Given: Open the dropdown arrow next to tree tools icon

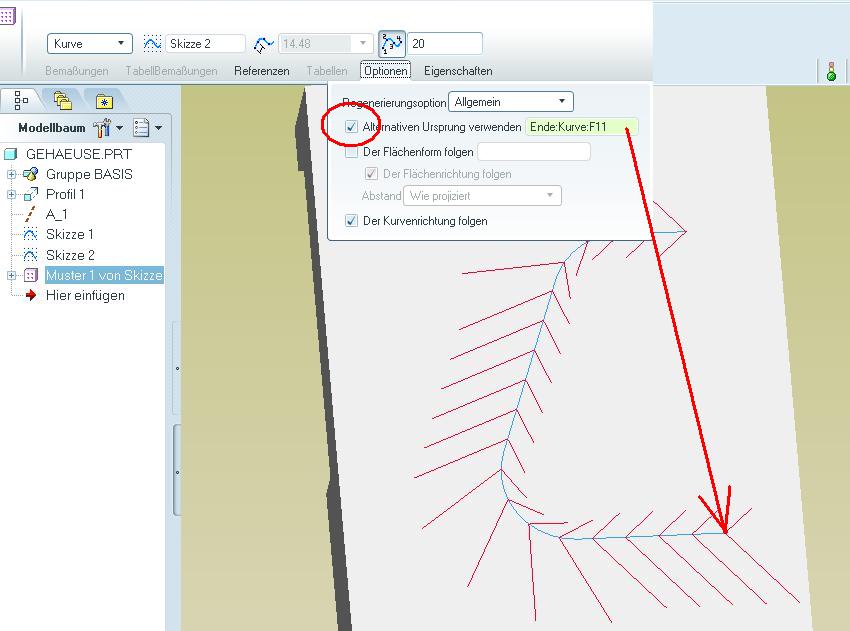Looking at the screenshot, I should 120,128.
